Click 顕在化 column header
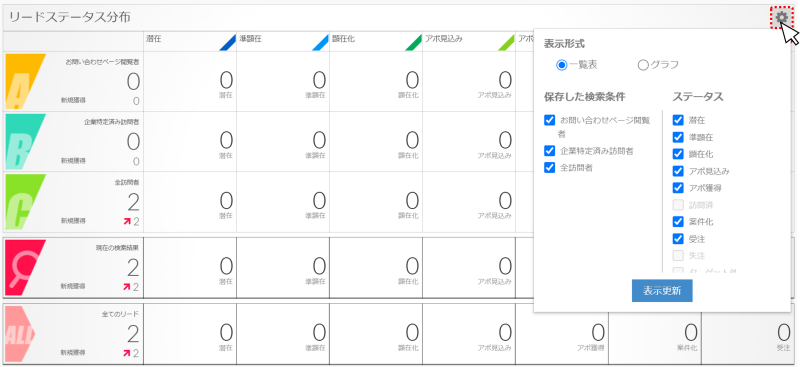 point(376,41)
